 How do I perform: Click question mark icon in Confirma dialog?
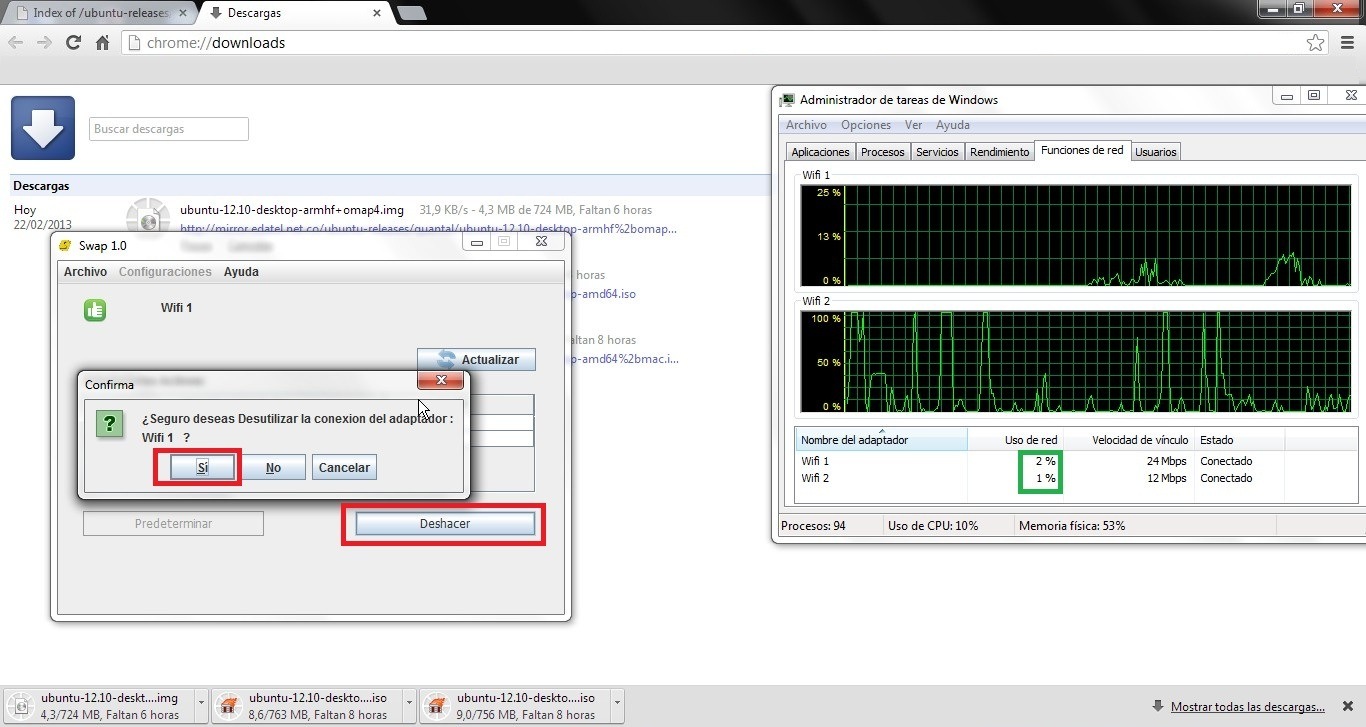pyautogui.click(x=109, y=422)
